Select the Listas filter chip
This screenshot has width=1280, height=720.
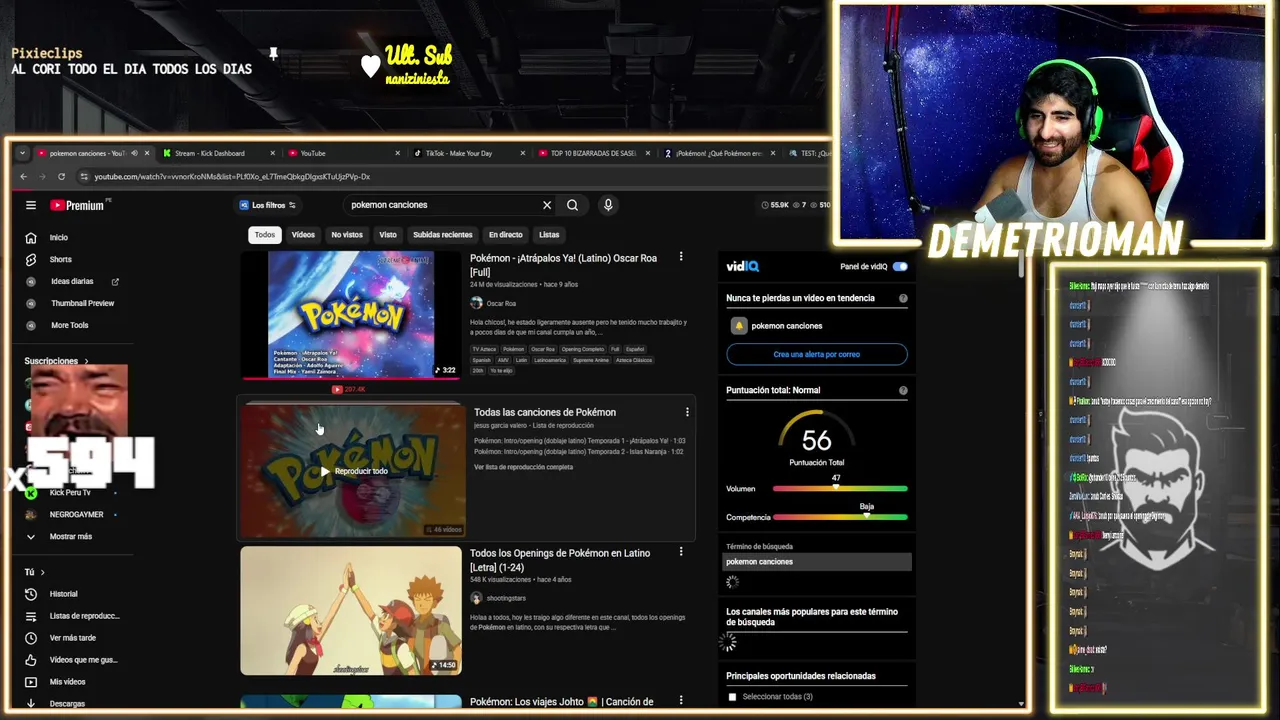(549, 235)
